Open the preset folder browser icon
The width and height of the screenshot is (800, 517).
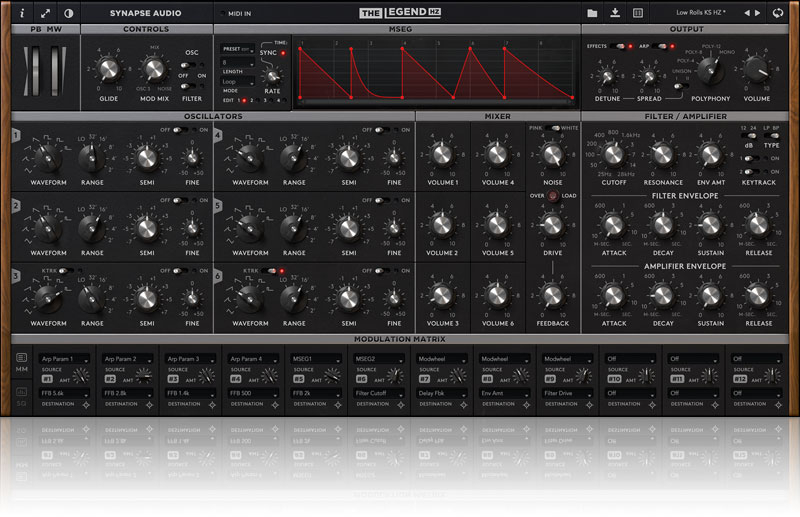click(592, 13)
